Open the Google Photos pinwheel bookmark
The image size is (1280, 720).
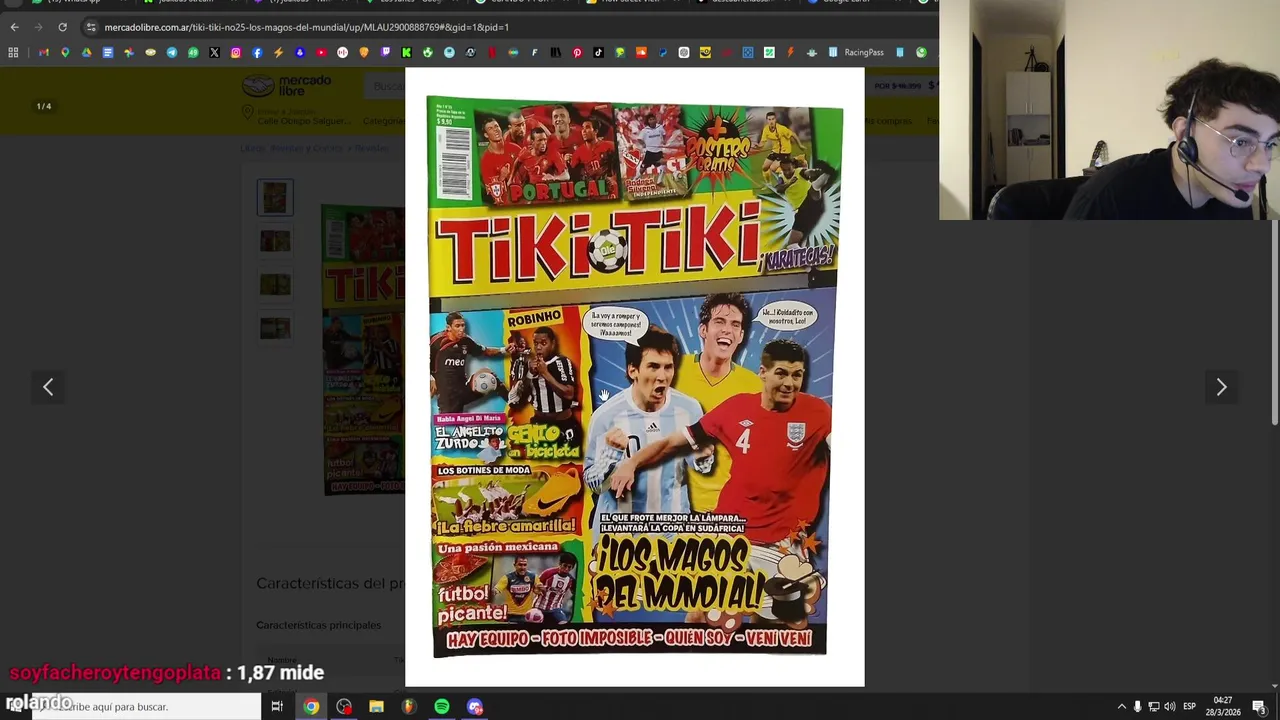(129, 52)
